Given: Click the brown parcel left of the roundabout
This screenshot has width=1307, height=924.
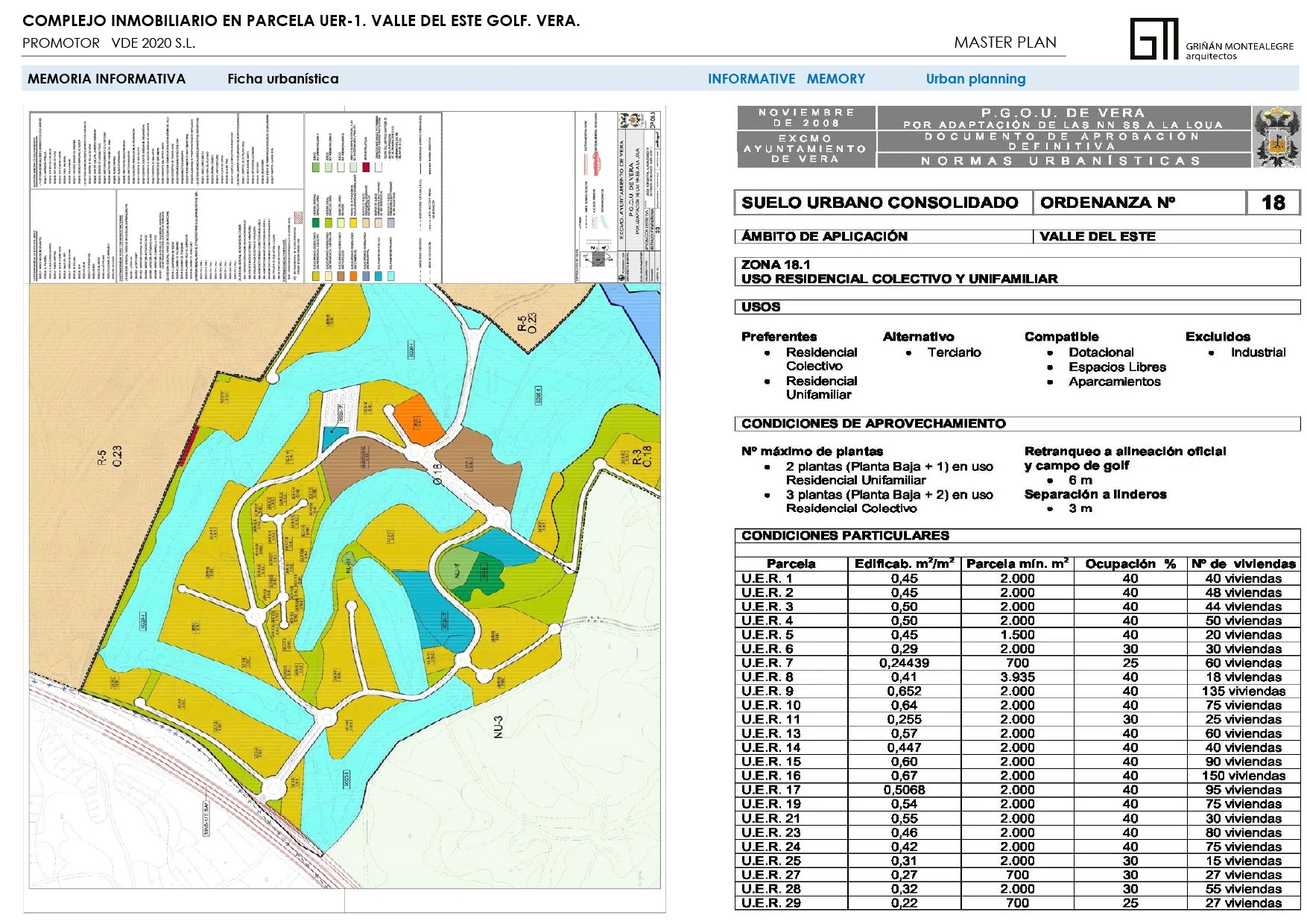Looking at the screenshot, I should (x=363, y=464).
